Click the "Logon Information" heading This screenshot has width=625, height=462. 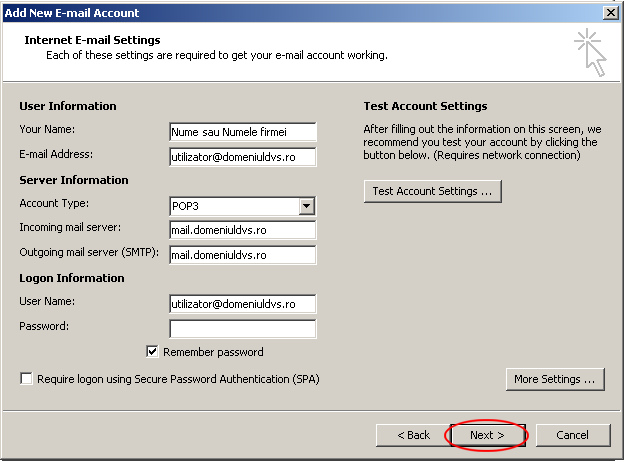(x=72, y=278)
